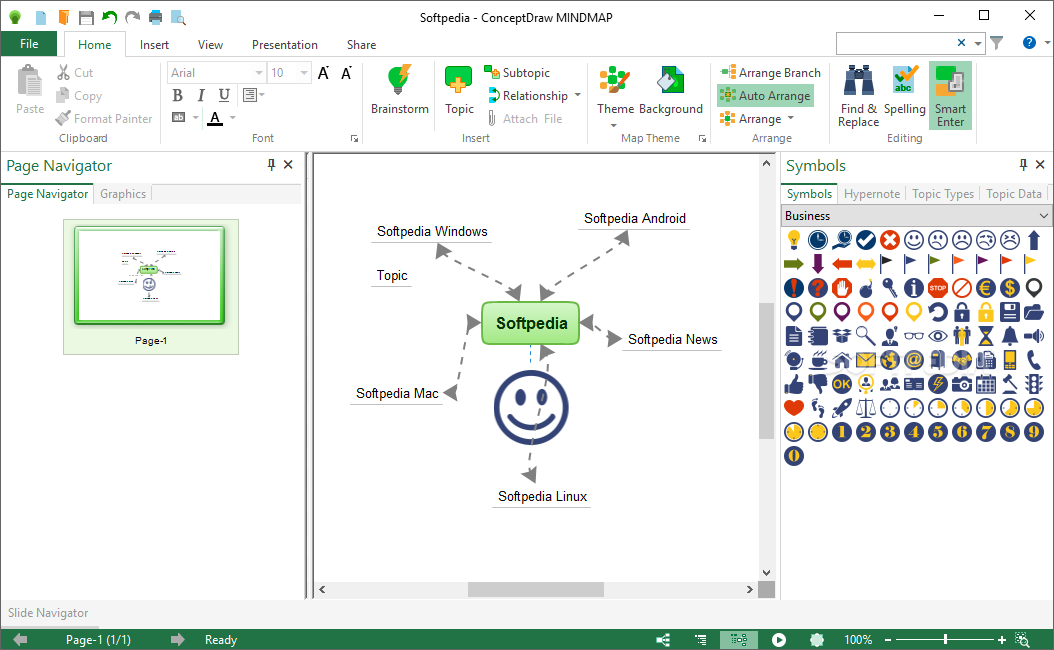Toggle Underline formatting
The width and height of the screenshot is (1054, 650).
tap(224, 95)
